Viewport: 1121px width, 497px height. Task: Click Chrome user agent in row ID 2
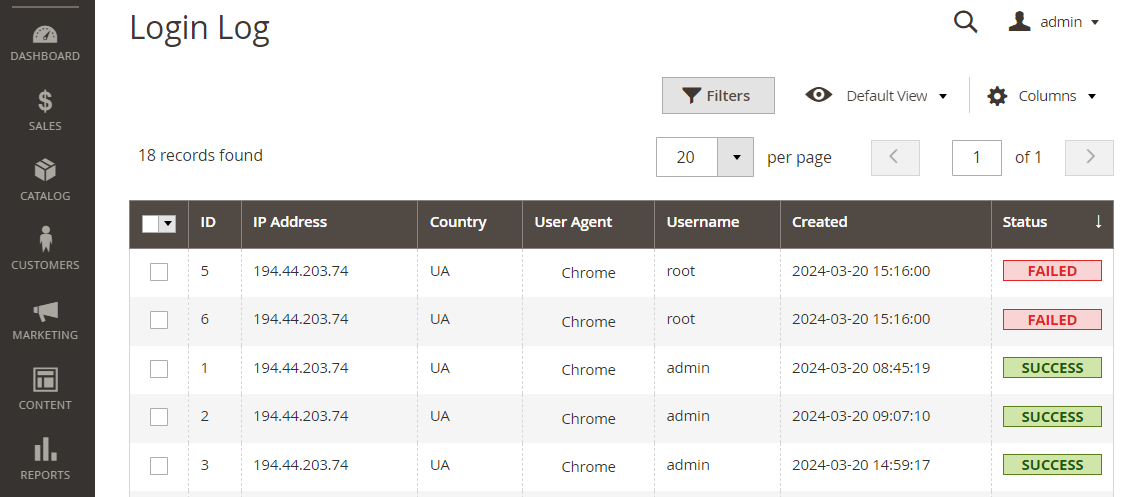[x=588, y=418]
